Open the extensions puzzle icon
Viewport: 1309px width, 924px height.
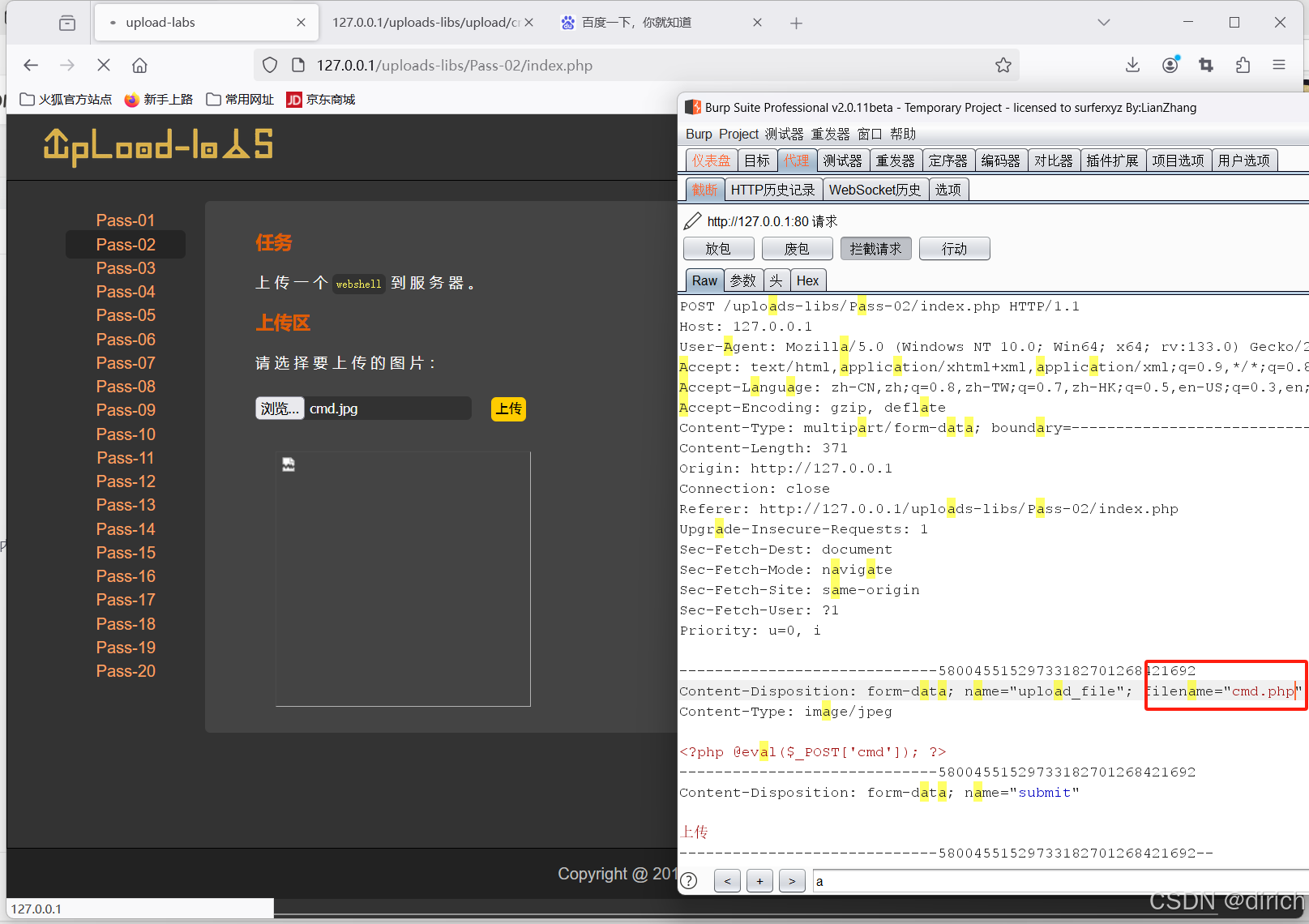tap(1243, 65)
